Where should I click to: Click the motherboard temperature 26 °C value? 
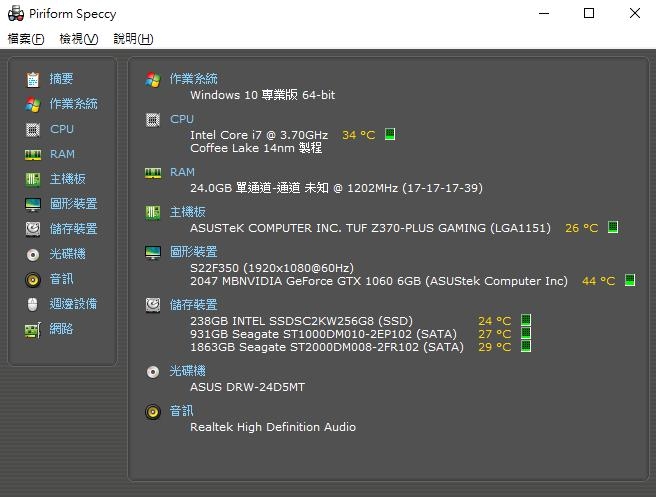coord(582,228)
